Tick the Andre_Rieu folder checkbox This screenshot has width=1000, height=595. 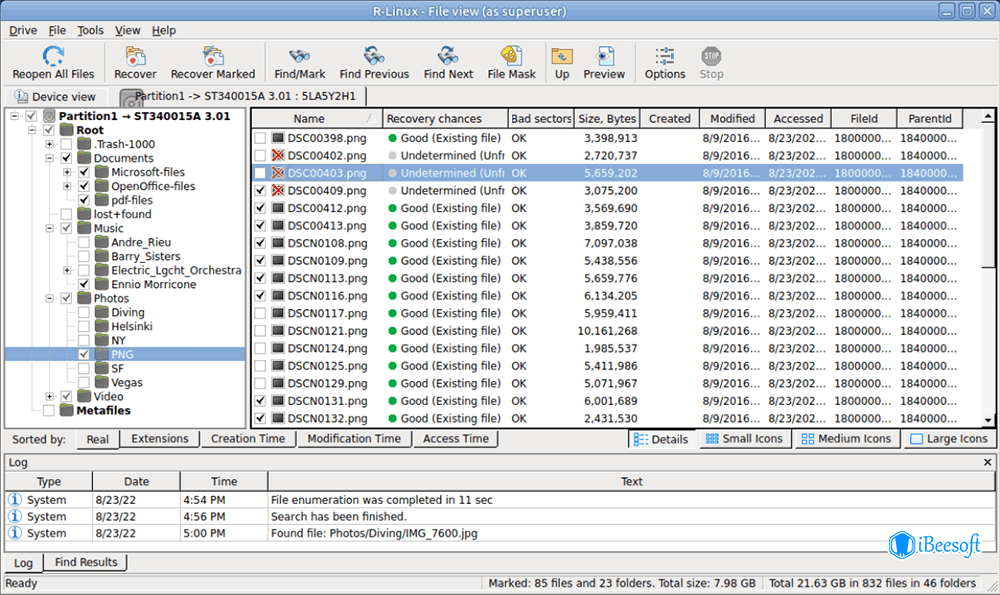[x=84, y=242]
